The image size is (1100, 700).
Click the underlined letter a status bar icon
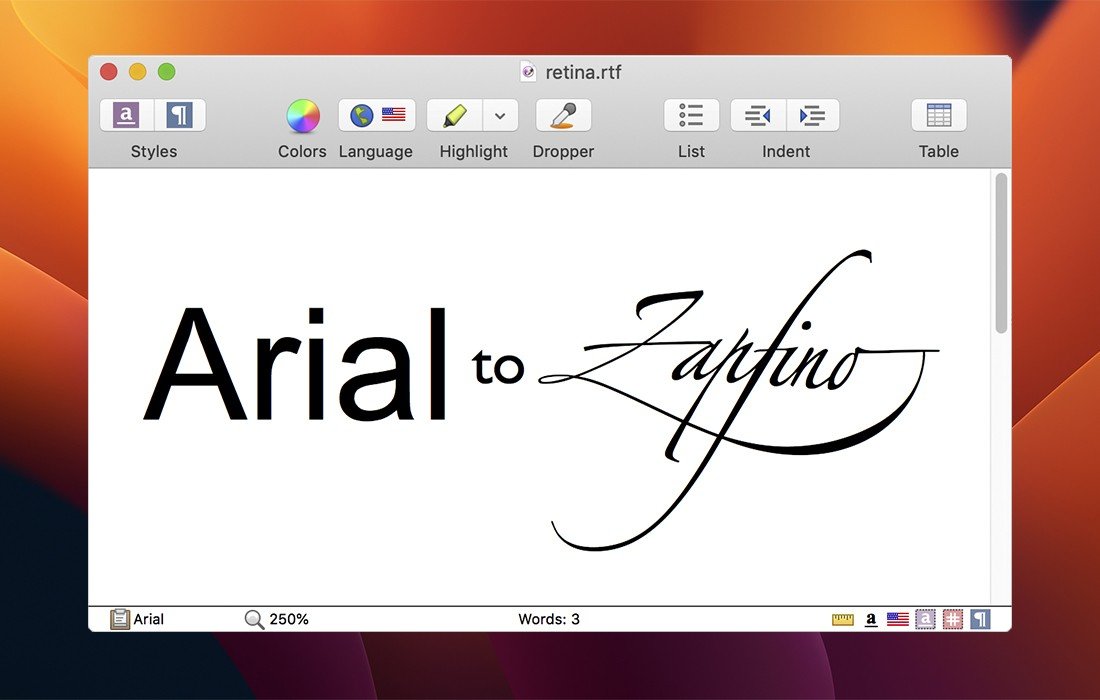(871, 620)
